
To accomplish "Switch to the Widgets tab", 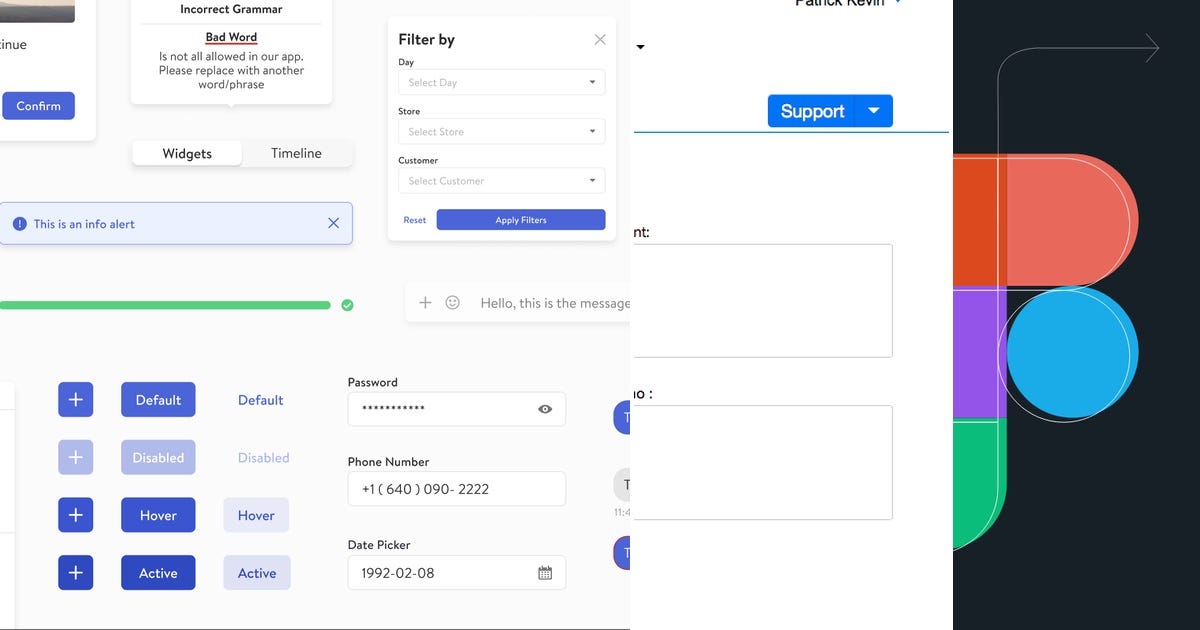I will point(187,153).
